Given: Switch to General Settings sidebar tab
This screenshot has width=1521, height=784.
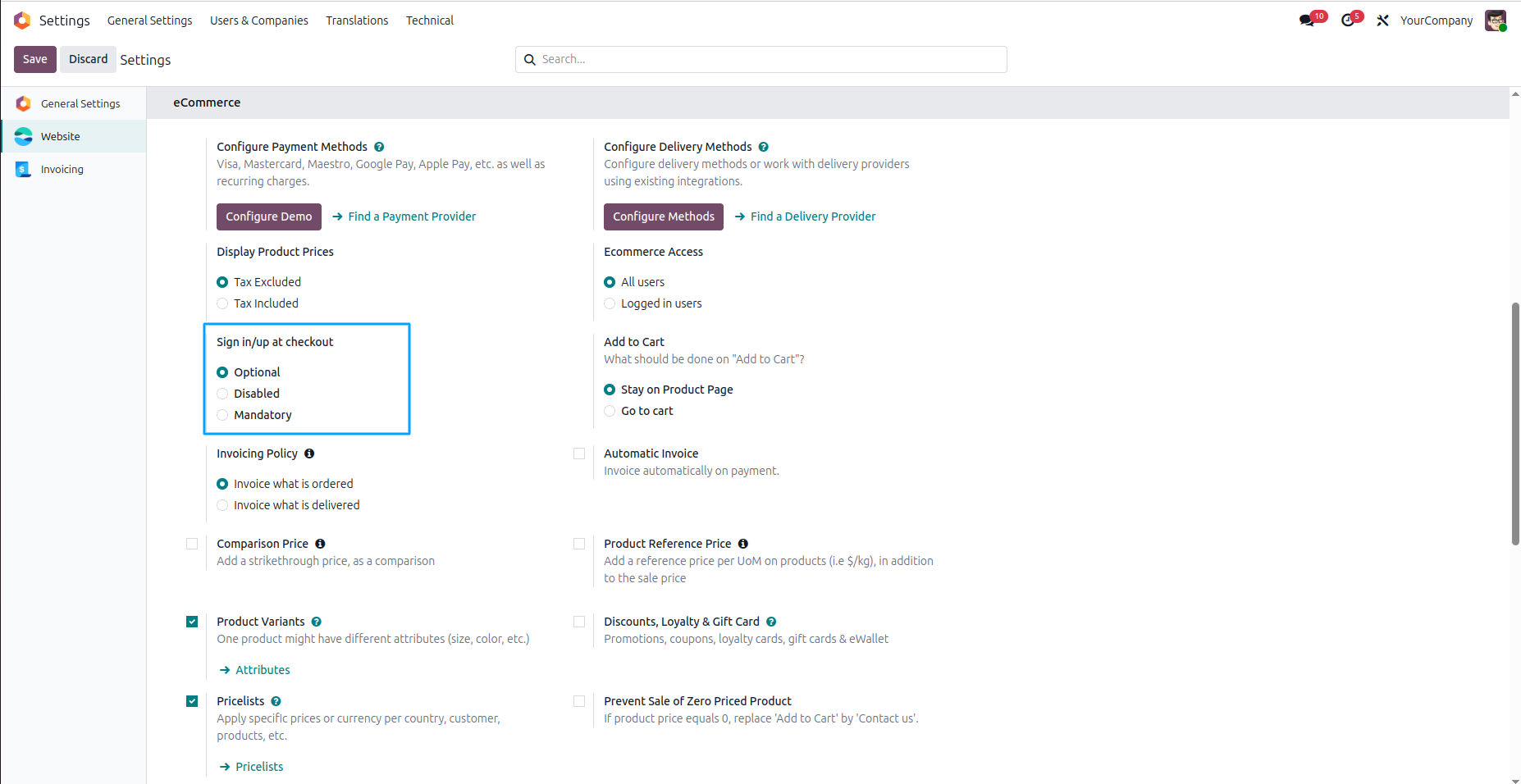Looking at the screenshot, I should [74, 103].
